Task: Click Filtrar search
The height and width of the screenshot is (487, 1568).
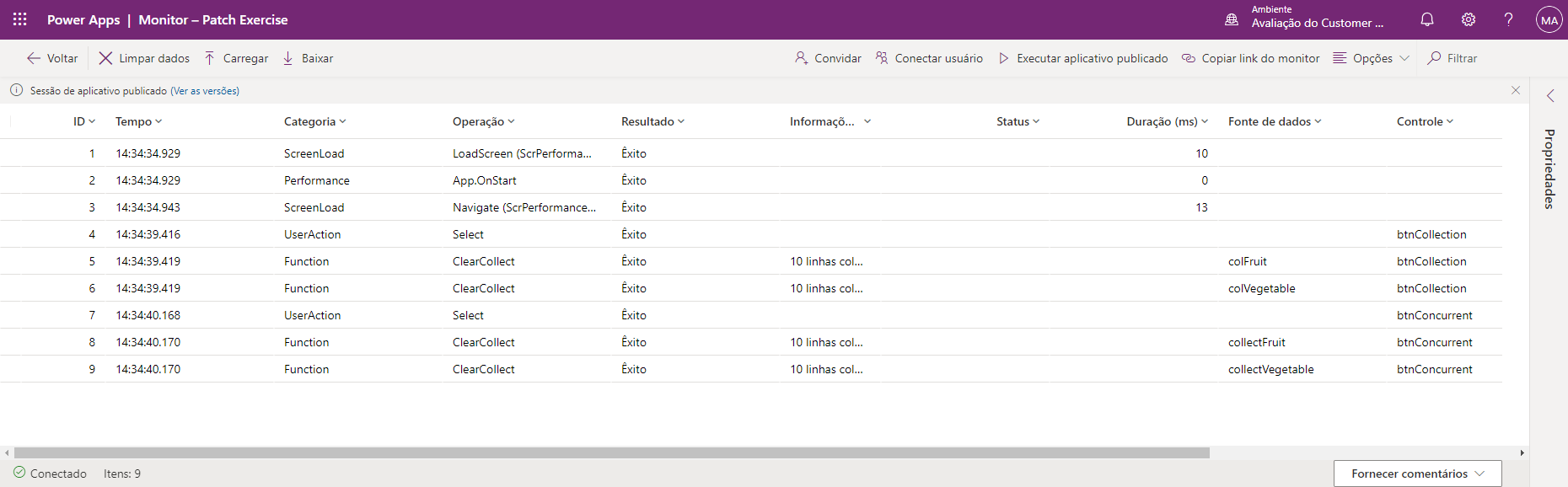Action: tap(1453, 58)
